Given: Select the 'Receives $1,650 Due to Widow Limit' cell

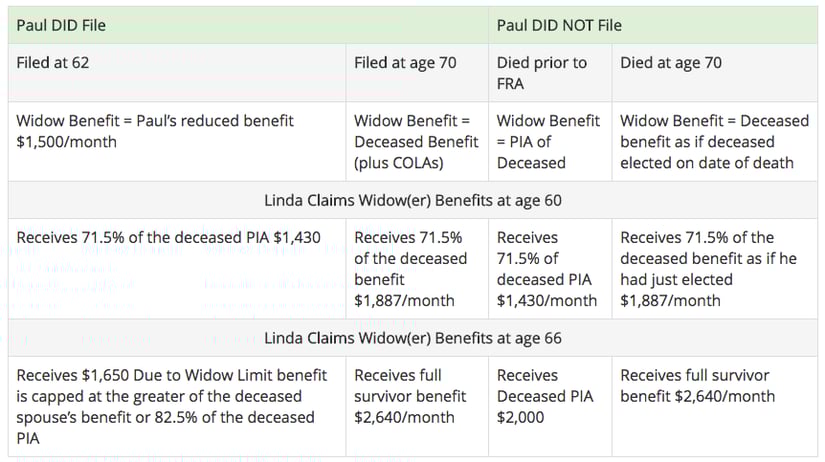Looking at the screenshot, I should point(177,406).
